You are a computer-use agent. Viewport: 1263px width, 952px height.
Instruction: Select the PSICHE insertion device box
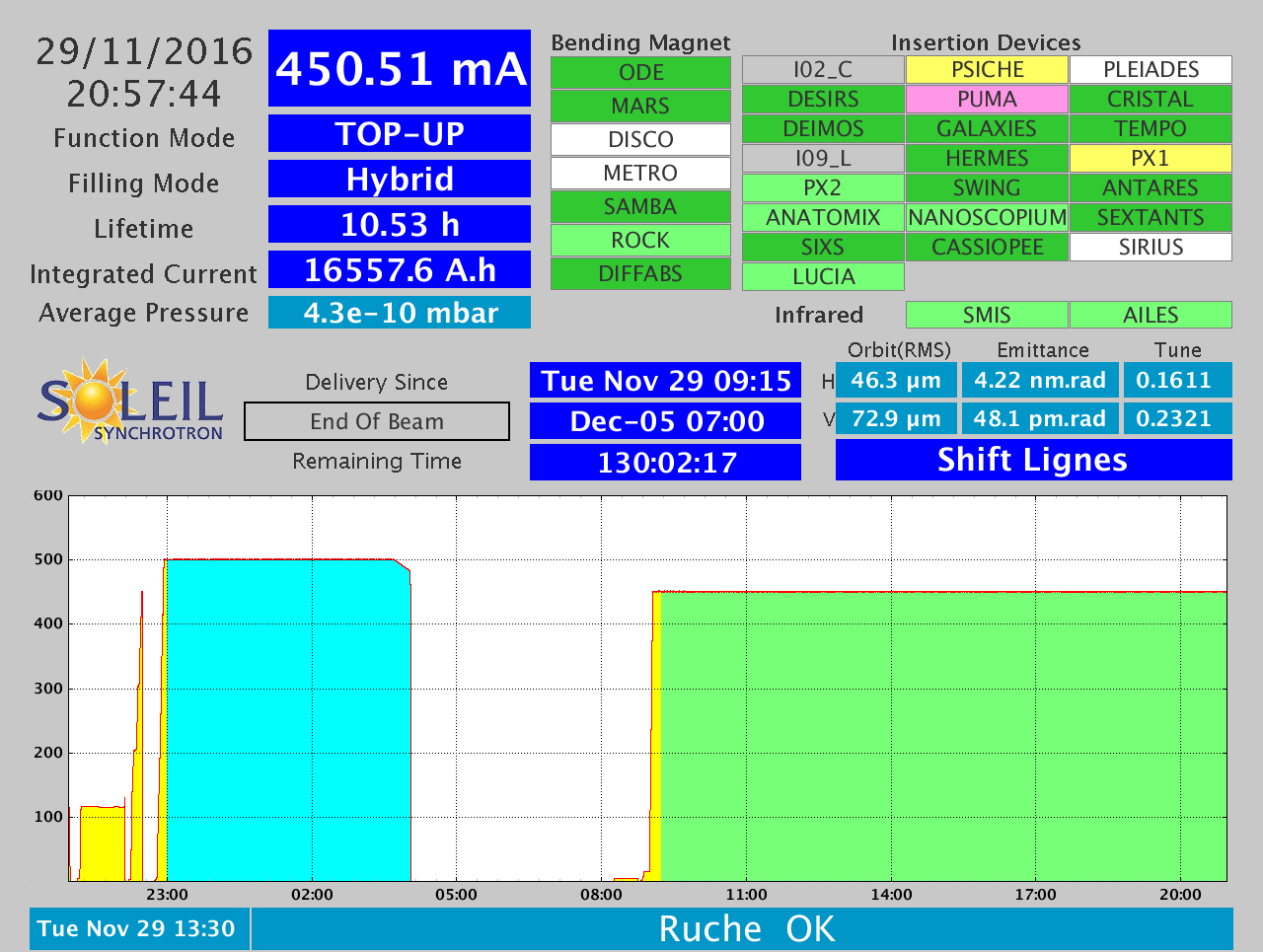click(x=987, y=70)
